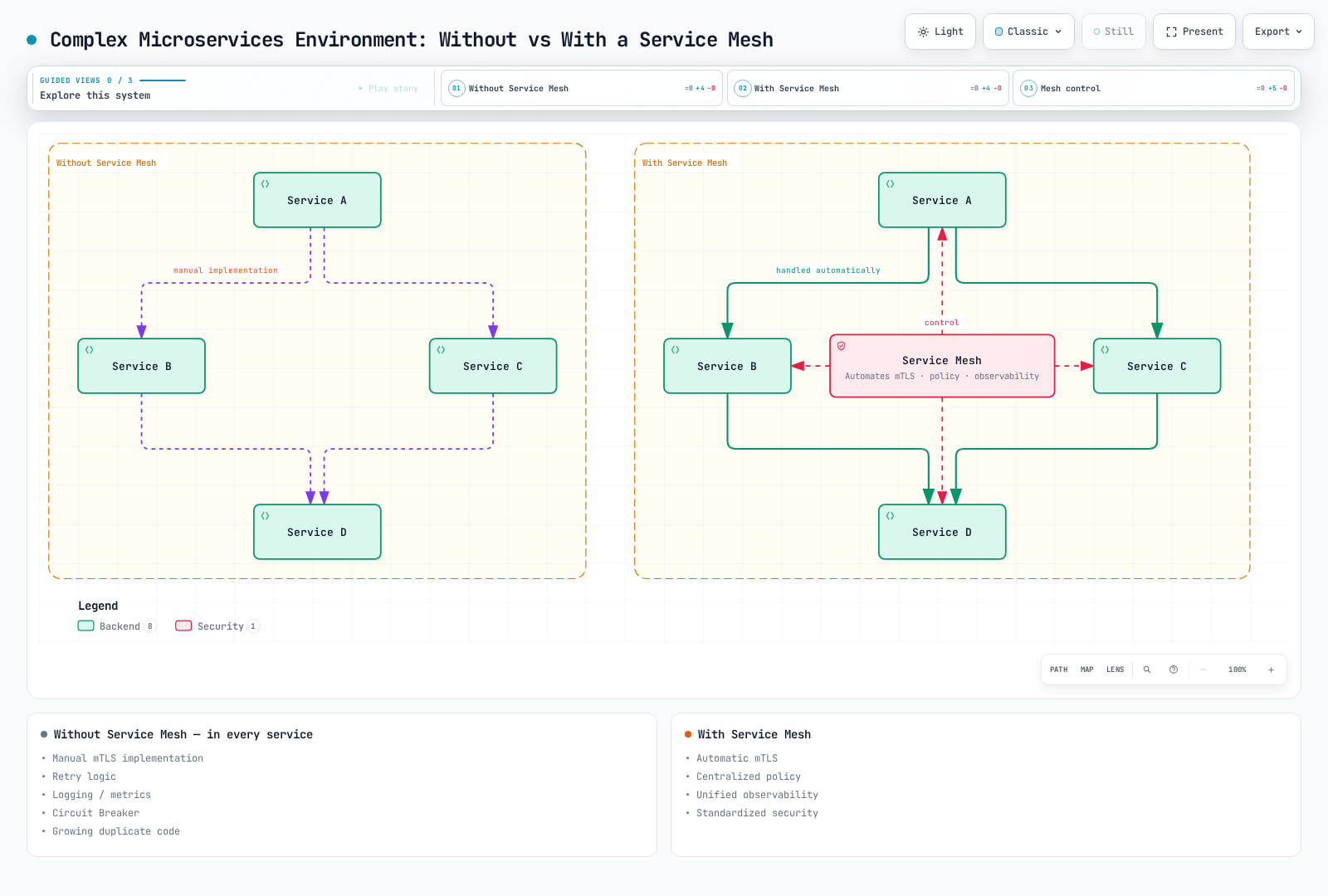The width and height of the screenshot is (1328, 896).
Task: Click 'Unified observability' bullet text
Action: click(x=757, y=795)
